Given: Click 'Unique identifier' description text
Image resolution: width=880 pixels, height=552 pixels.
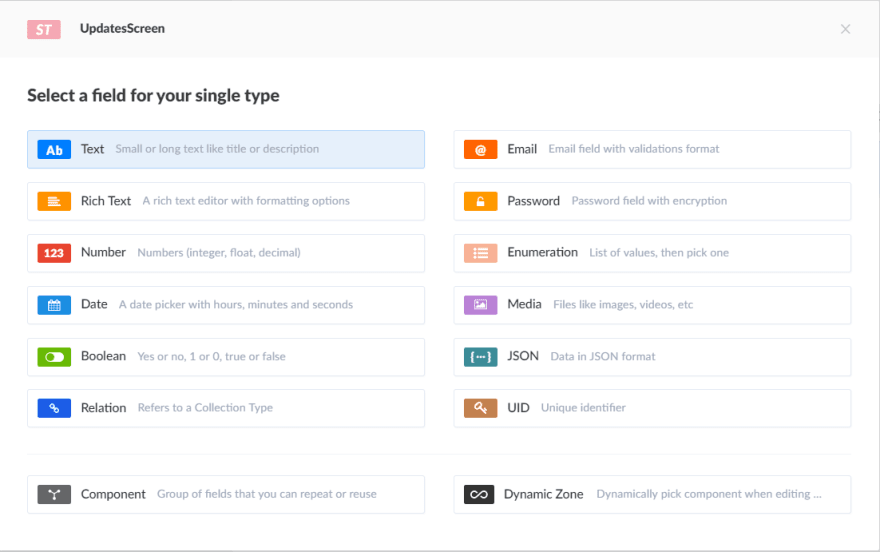Looking at the screenshot, I should 583,408.
